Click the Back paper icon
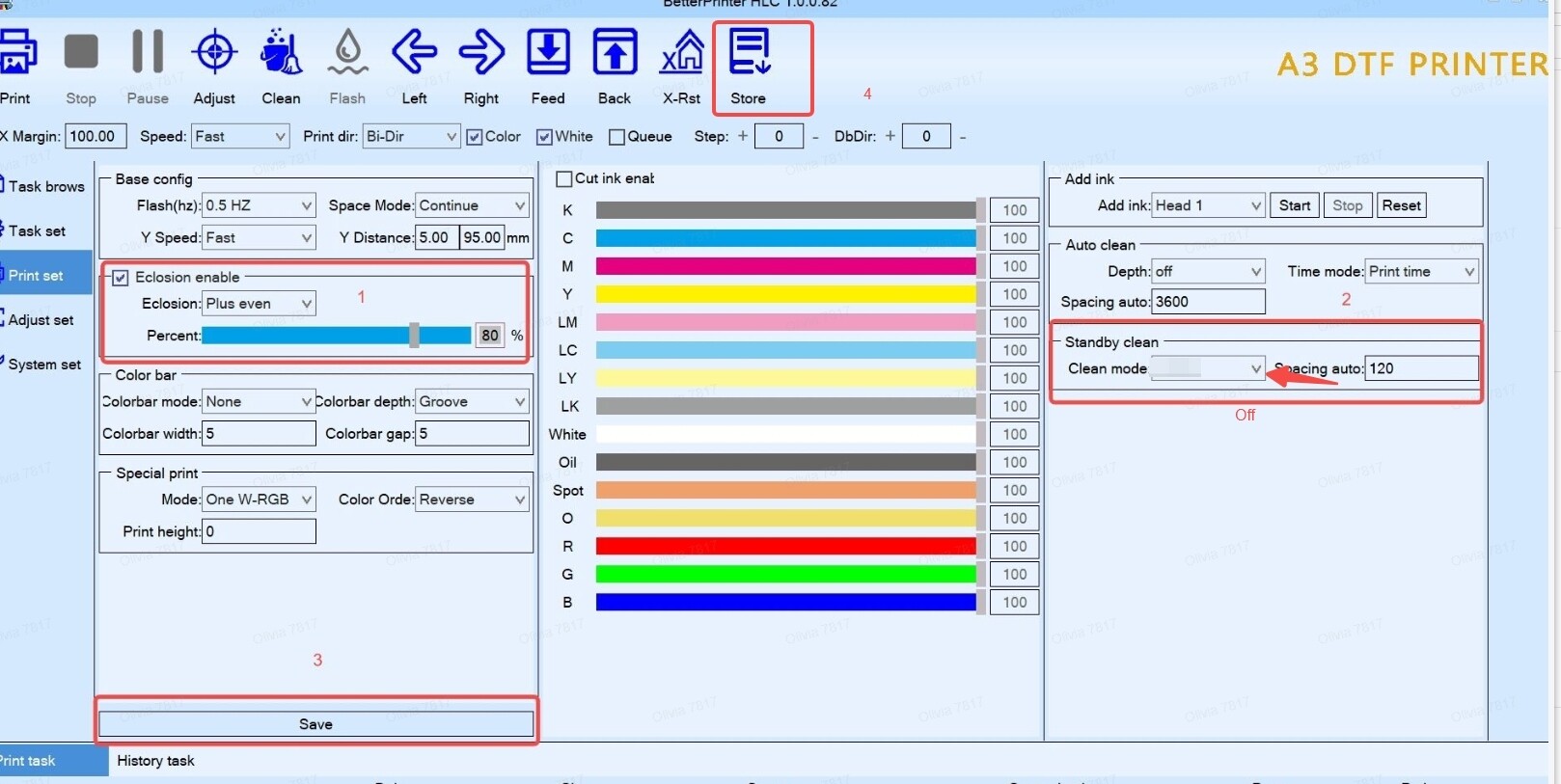Image resolution: width=1561 pixels, height=784 pixels. 615,53
